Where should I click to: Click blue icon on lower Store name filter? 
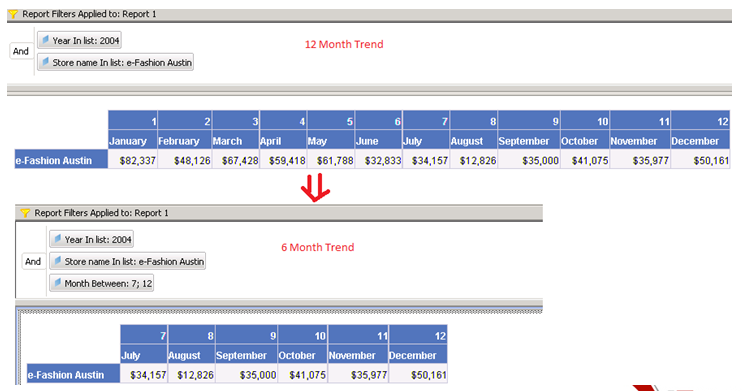tap(57, 261)
